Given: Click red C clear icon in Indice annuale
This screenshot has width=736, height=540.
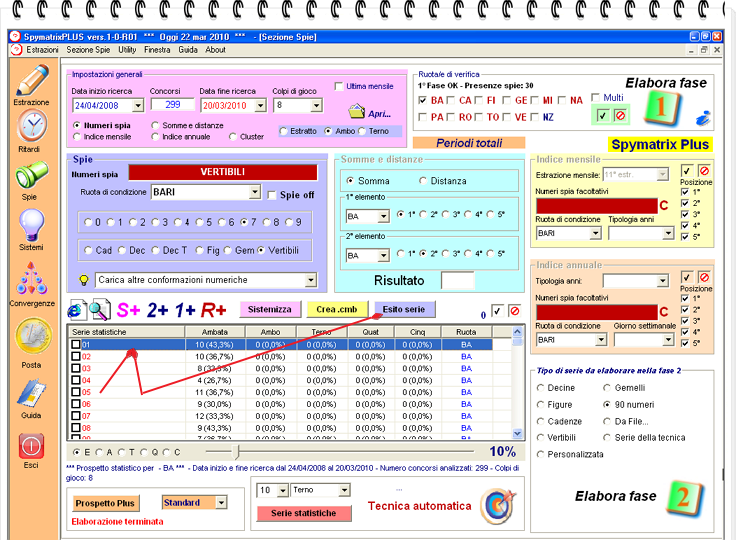Looking at the screenshot, I should coord(663,312).
